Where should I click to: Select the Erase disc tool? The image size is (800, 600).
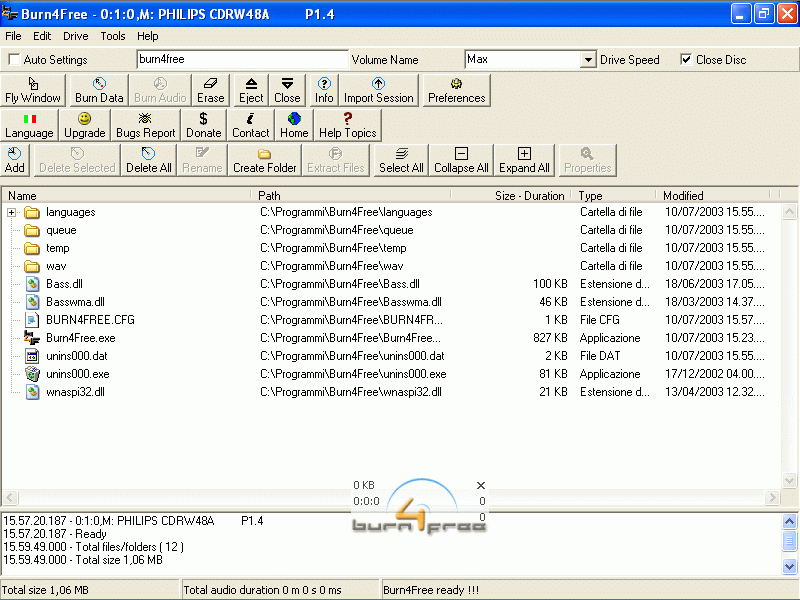tap(211, 90)
